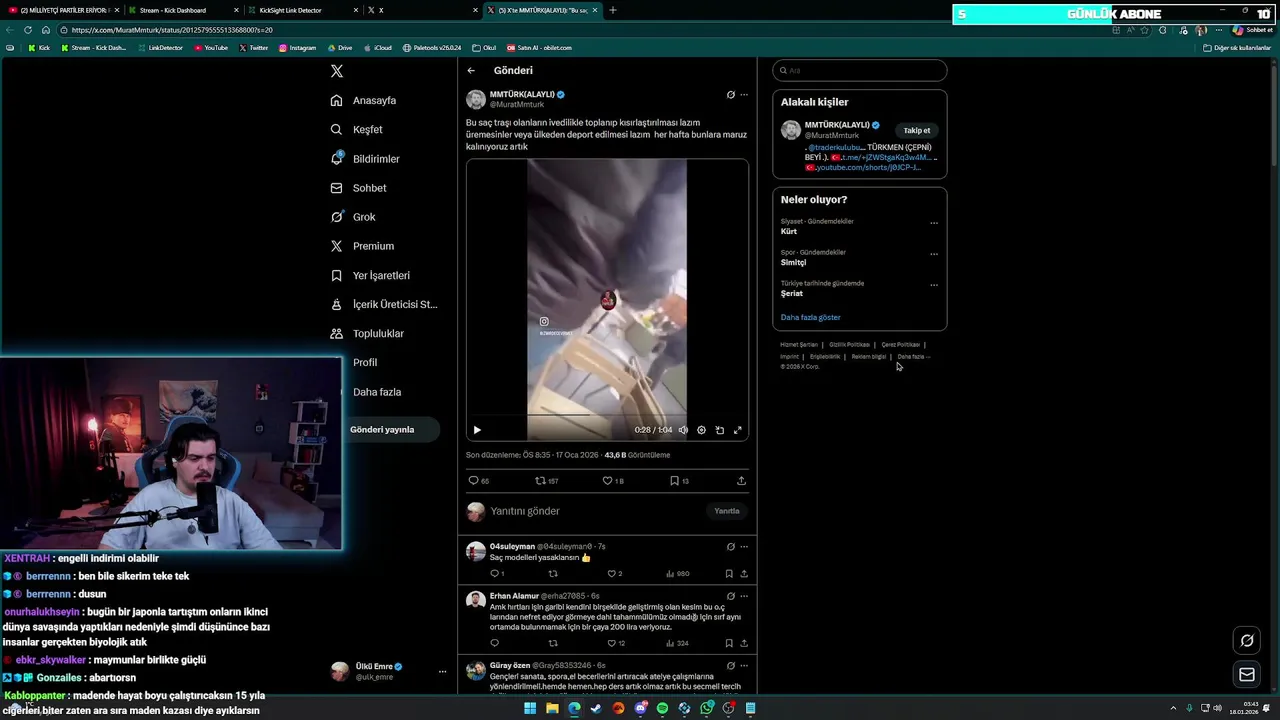Screen dimensions: 1280x720
Task: Open options for Şeriat trend
Action: coord(934,285)
